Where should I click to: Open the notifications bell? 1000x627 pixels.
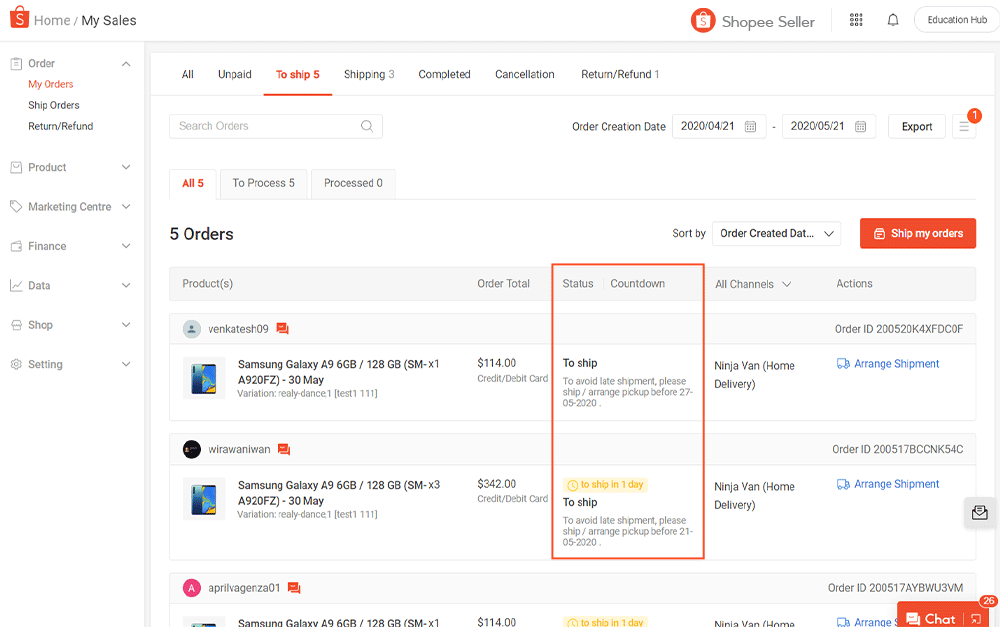click(x=893, y=20)
